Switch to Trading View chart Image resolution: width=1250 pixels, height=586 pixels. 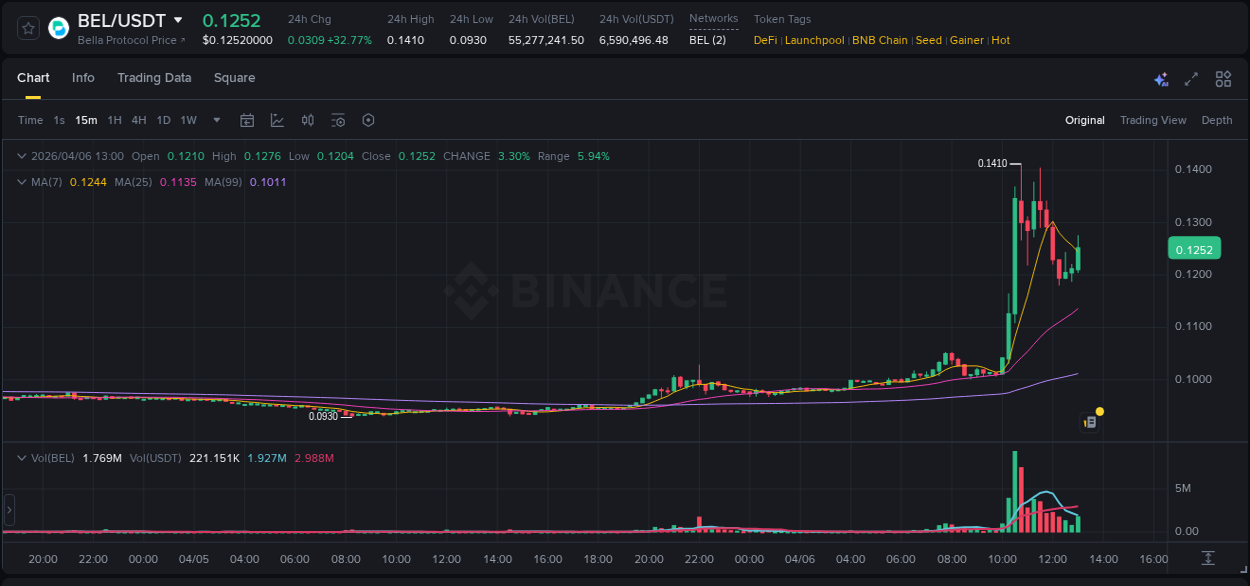(x=1153, y=120)
